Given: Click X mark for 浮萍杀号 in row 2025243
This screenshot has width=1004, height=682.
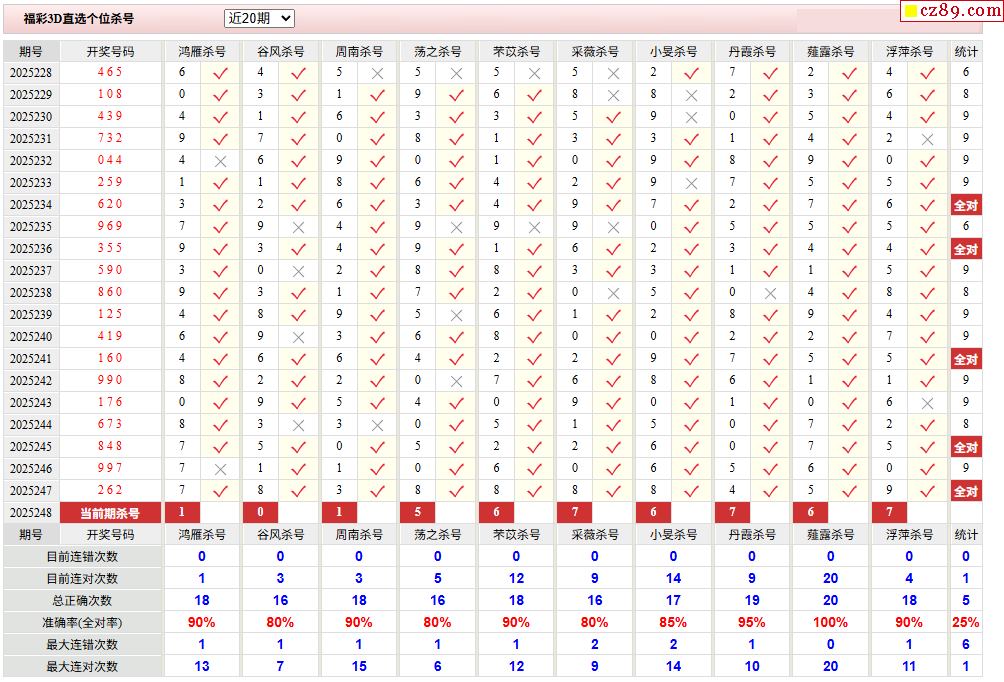Looking at the screenshot, I should click(x=927, y=403).
